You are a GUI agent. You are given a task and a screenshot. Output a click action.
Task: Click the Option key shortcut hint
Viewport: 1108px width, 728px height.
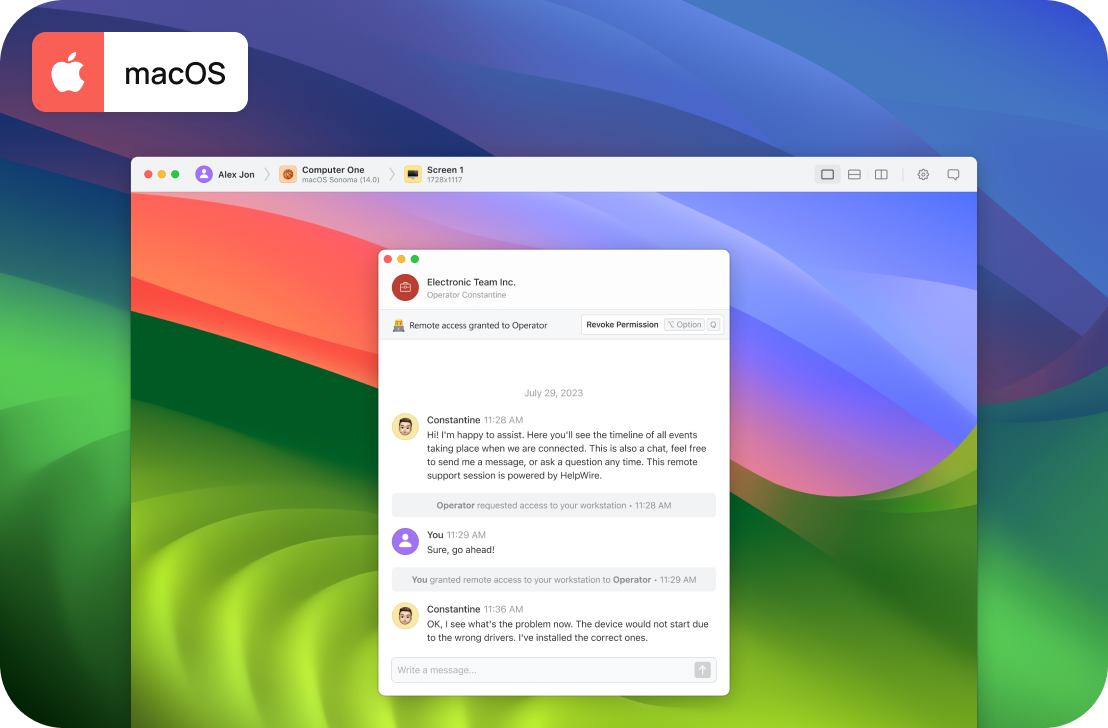[x=685, y=324]
